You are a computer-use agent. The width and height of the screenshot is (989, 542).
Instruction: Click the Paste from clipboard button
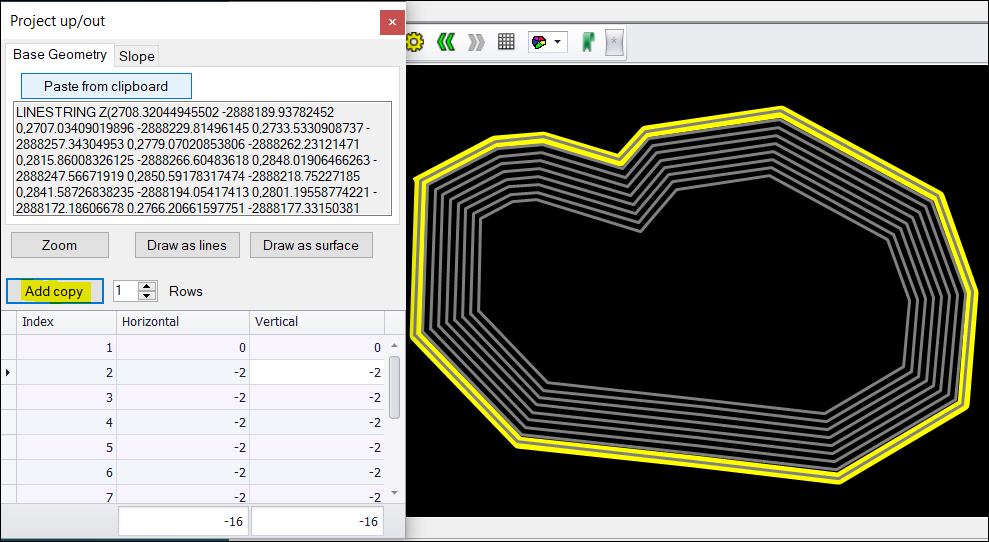tap(105, 86)
